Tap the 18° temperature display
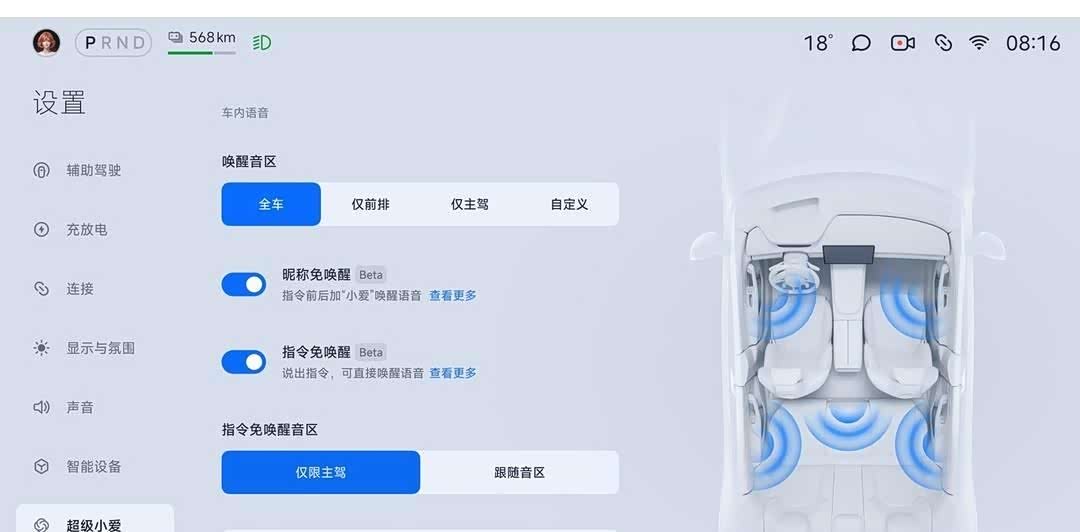Viewport: 1080px width, 532px height. 818,43
